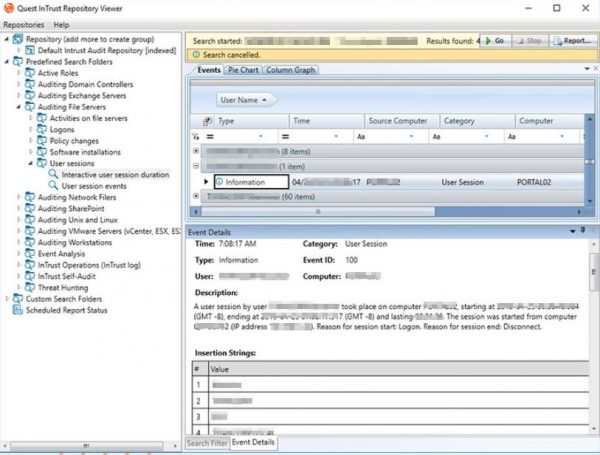Select the Search Filter bottom tab
The image size is (600, 455).
[206, 442]
